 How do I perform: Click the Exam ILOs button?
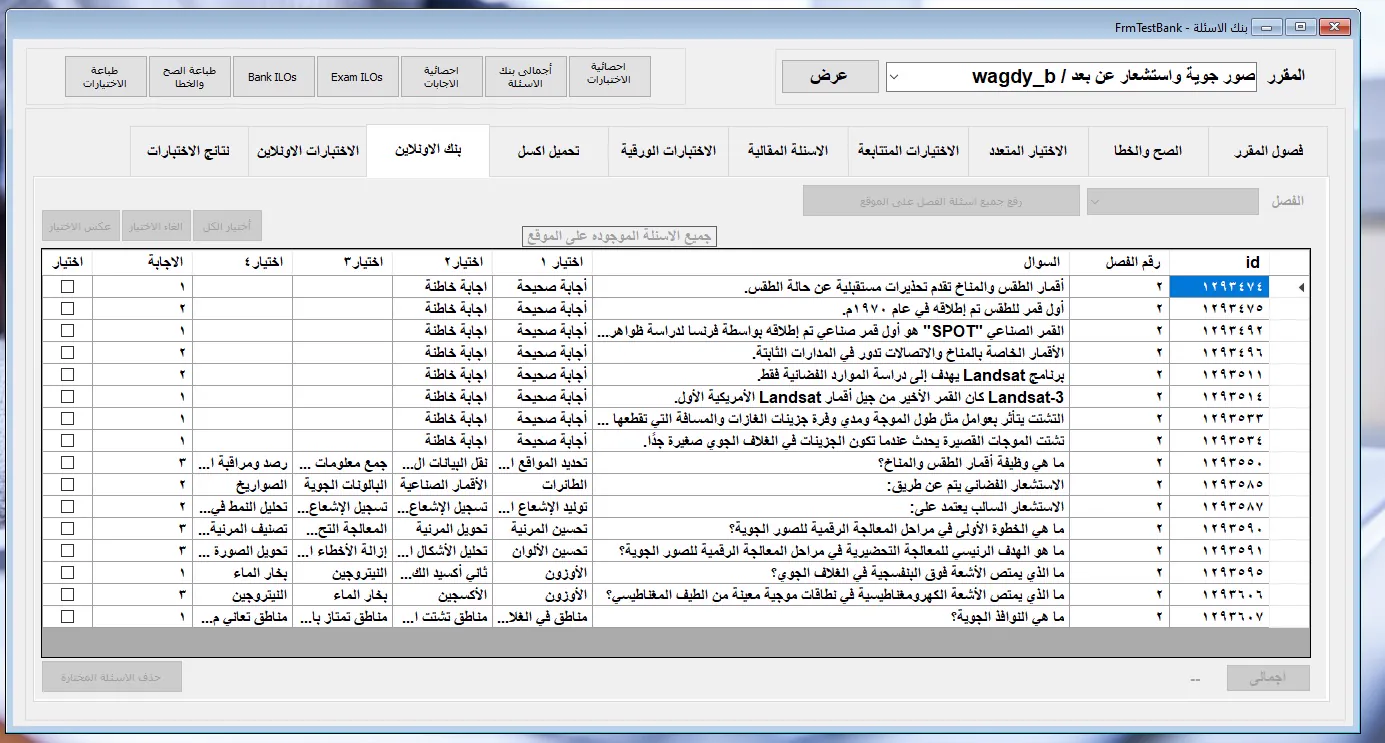[357, 77]
